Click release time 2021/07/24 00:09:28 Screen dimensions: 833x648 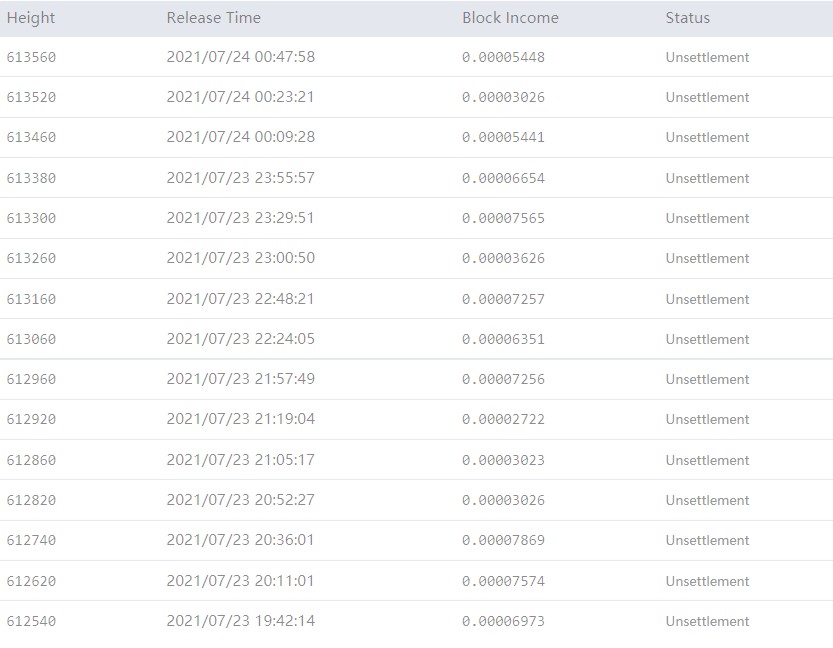(x=241, y=137)
